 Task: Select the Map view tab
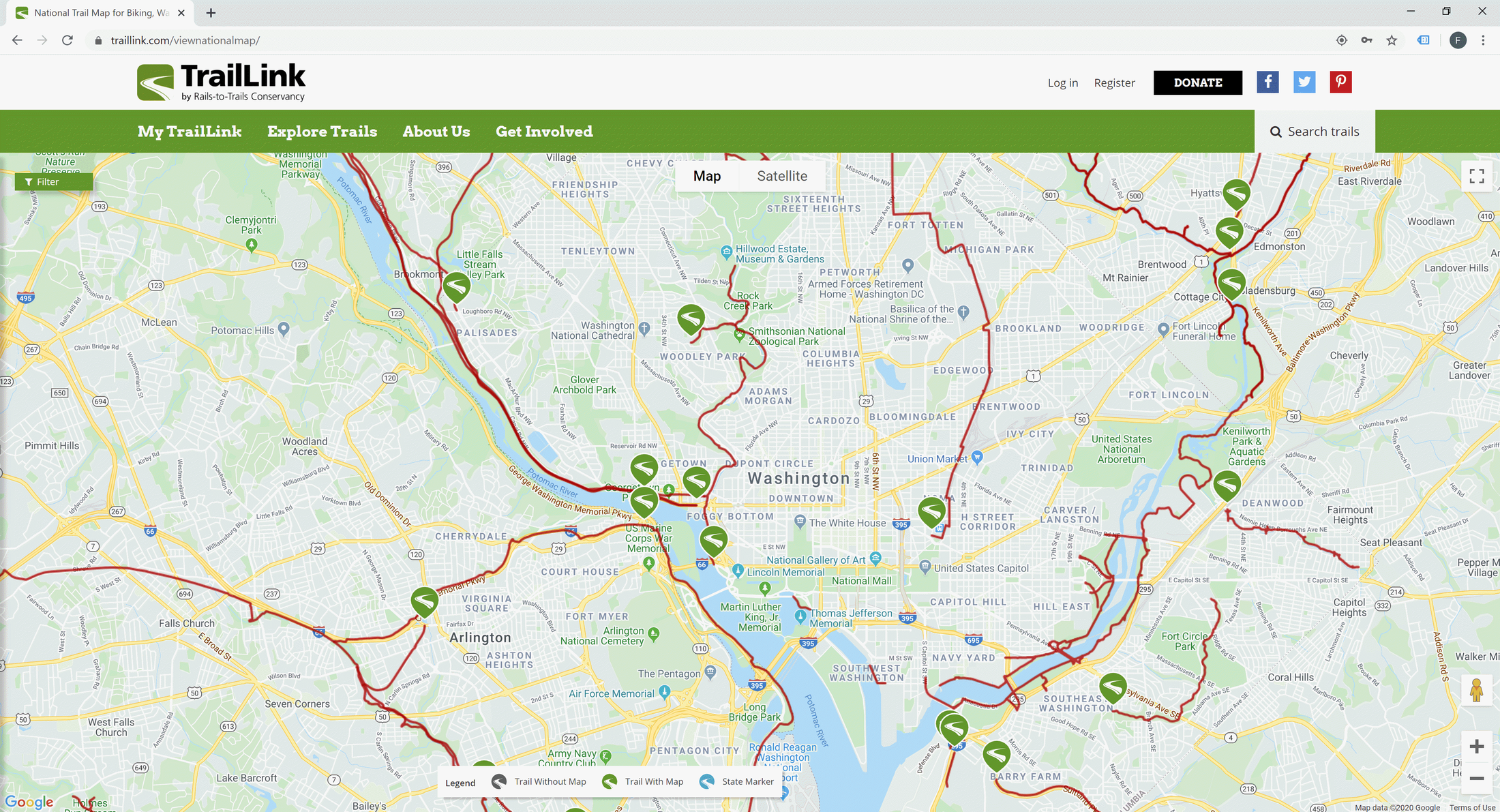pyautogui.click(x=707, y=176)
